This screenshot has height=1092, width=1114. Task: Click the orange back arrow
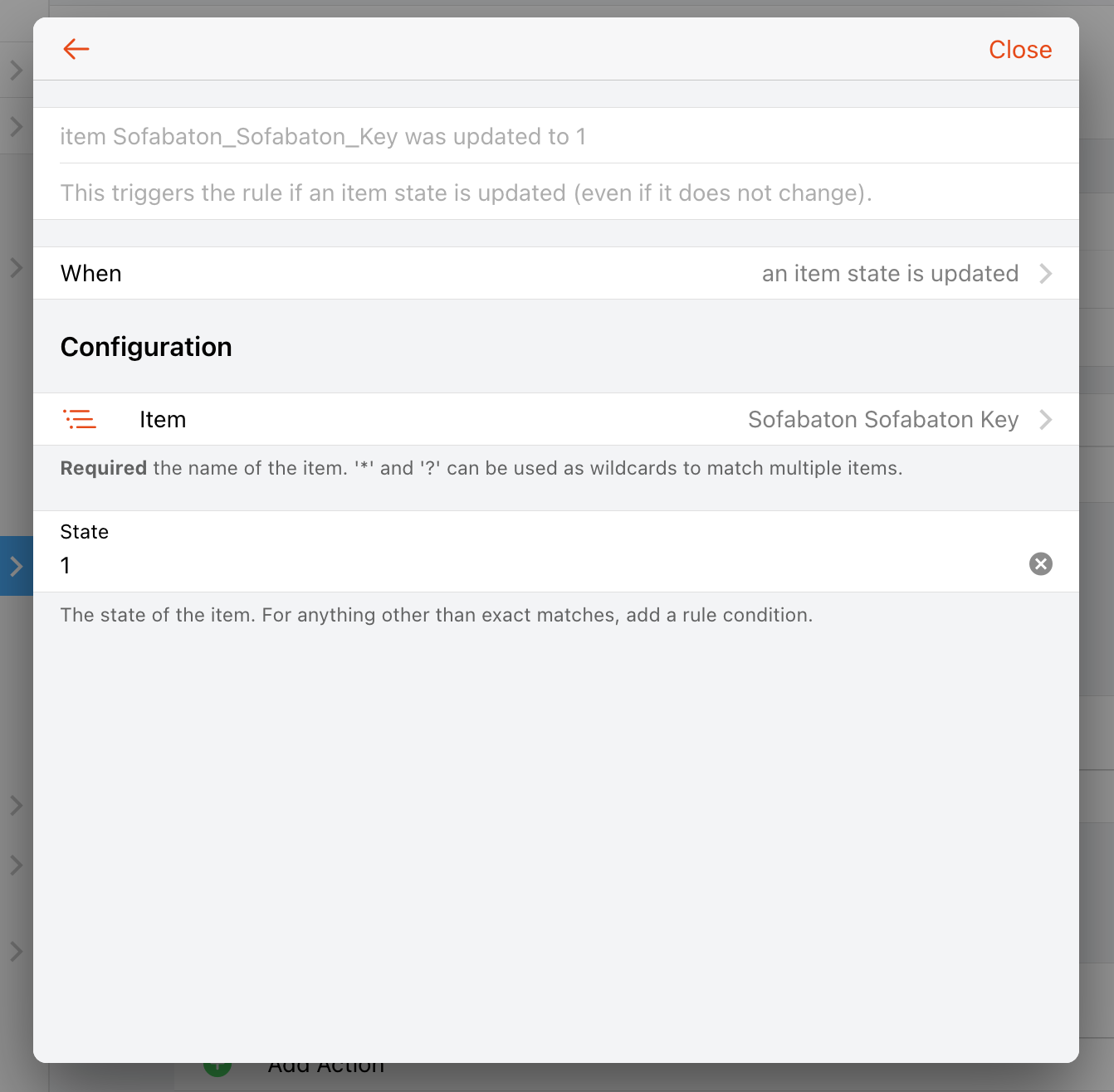pyautogui.click(x=76, y=49)
